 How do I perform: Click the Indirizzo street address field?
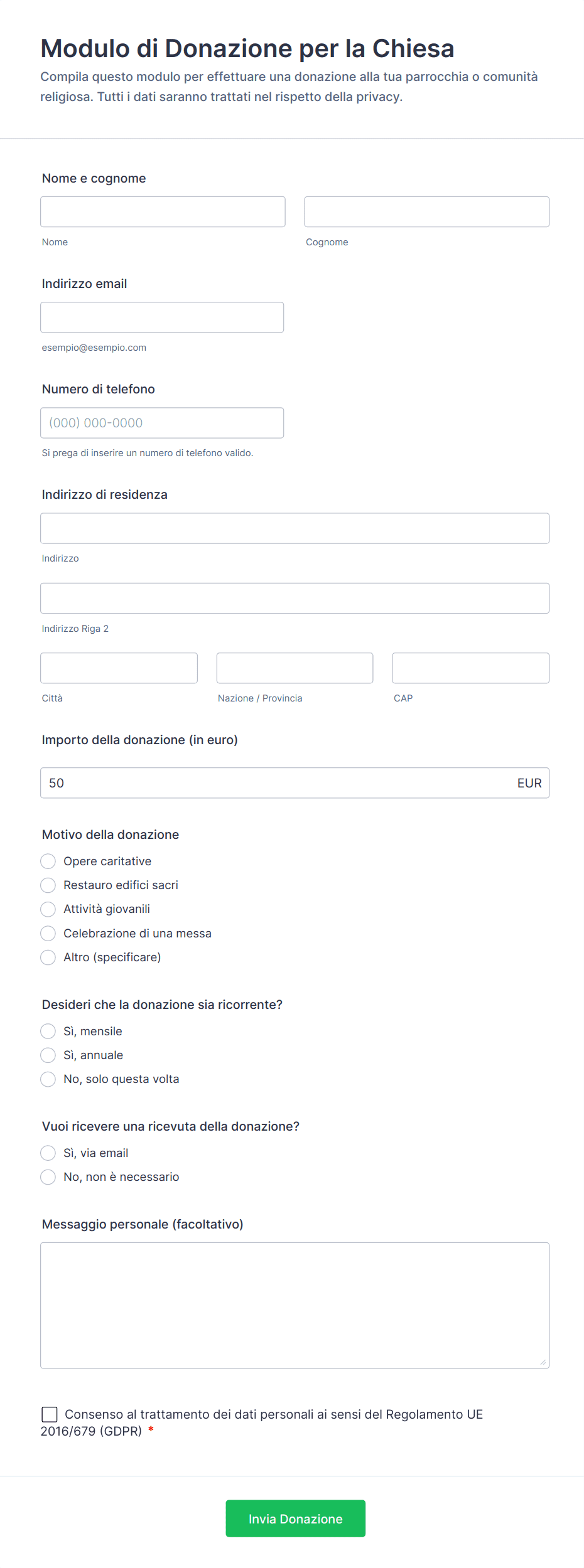coord(295,528)
